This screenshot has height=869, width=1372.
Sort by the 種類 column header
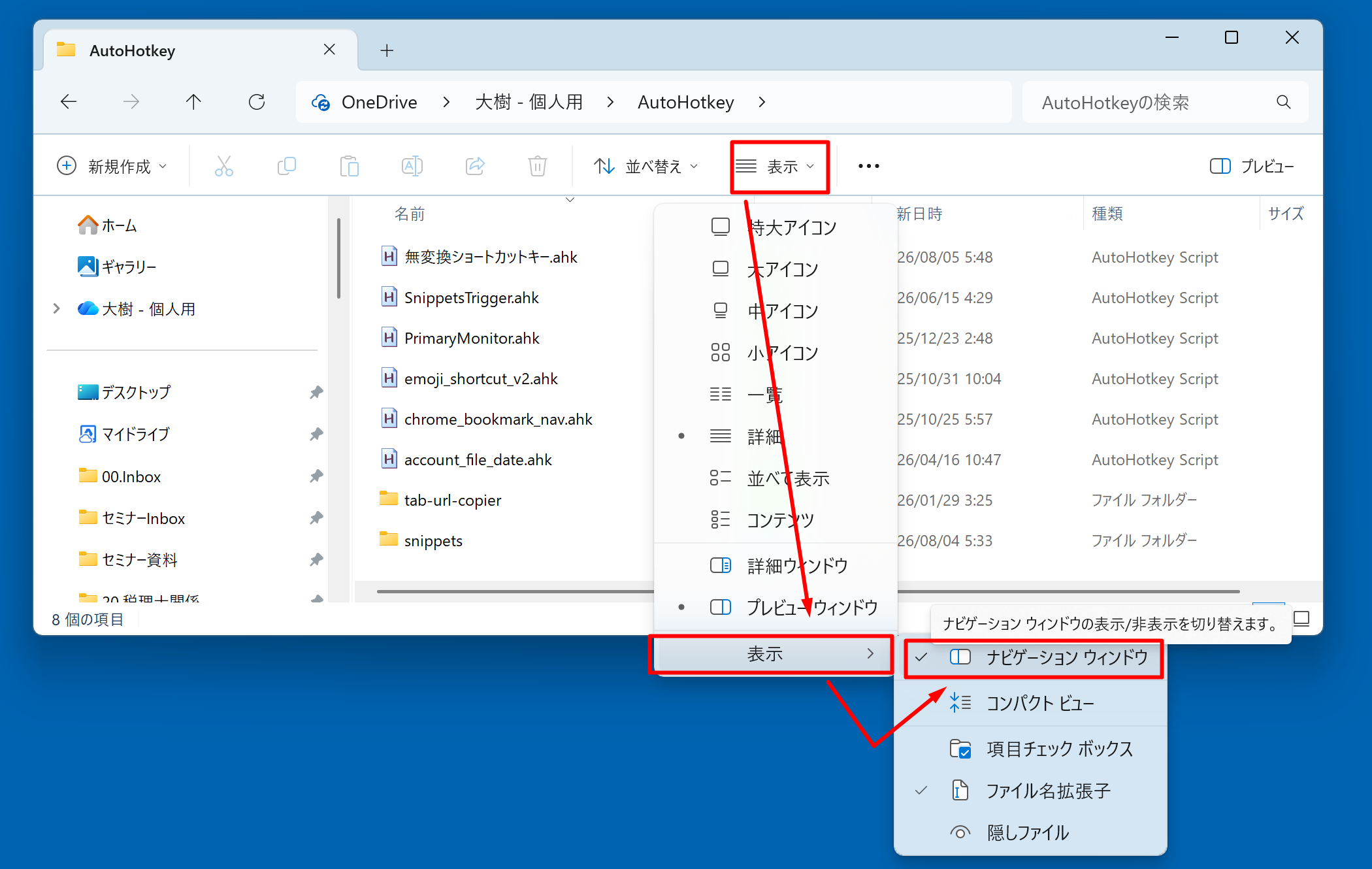pyautogui.click(x=1107, y=214)
